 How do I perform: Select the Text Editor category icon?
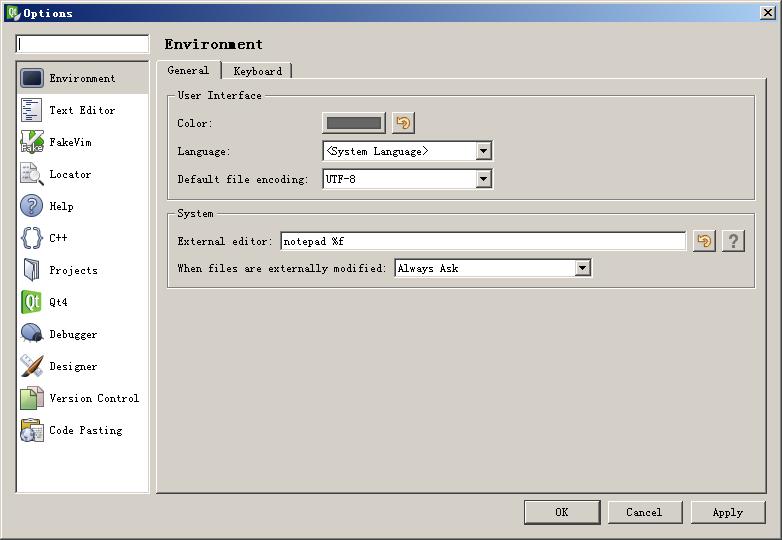click(32, 110)
